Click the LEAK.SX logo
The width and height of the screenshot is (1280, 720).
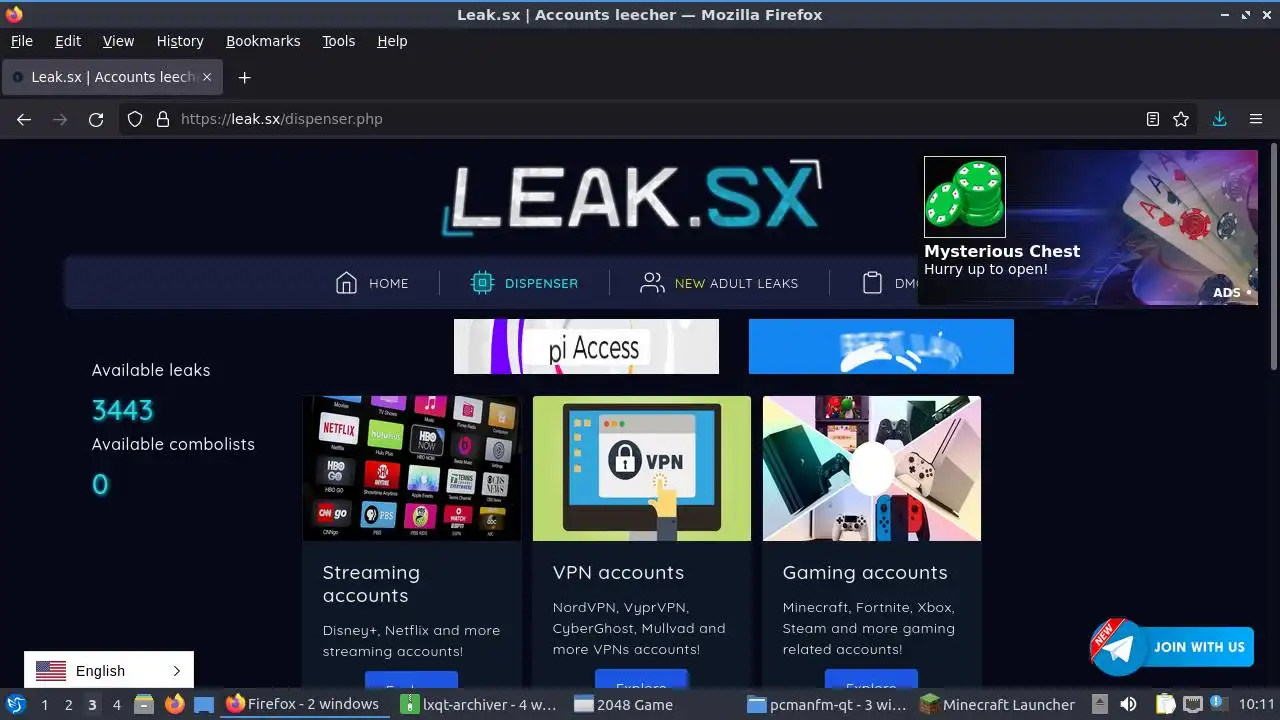(x=633, y=198)
